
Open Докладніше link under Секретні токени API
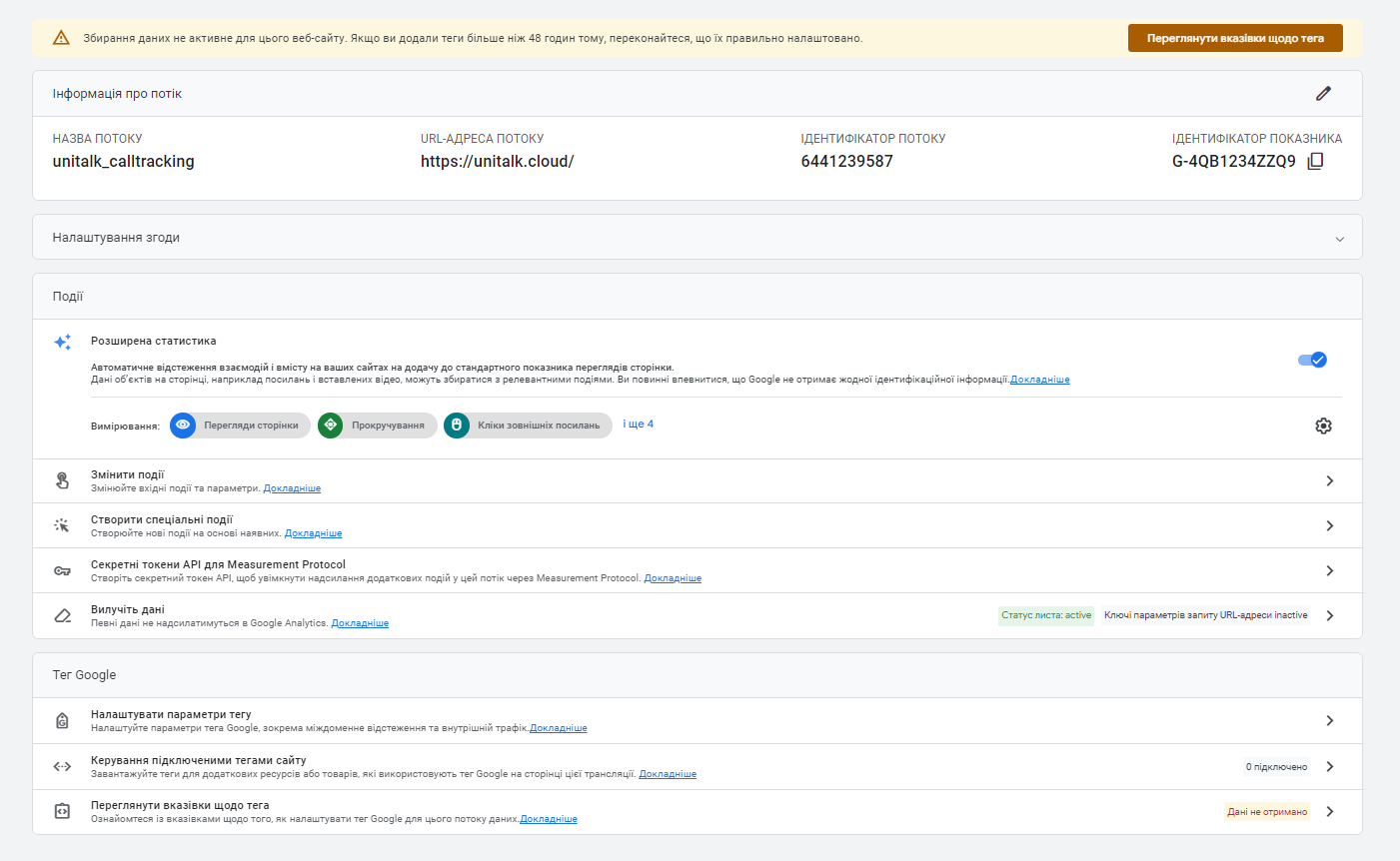click(673, 578)
